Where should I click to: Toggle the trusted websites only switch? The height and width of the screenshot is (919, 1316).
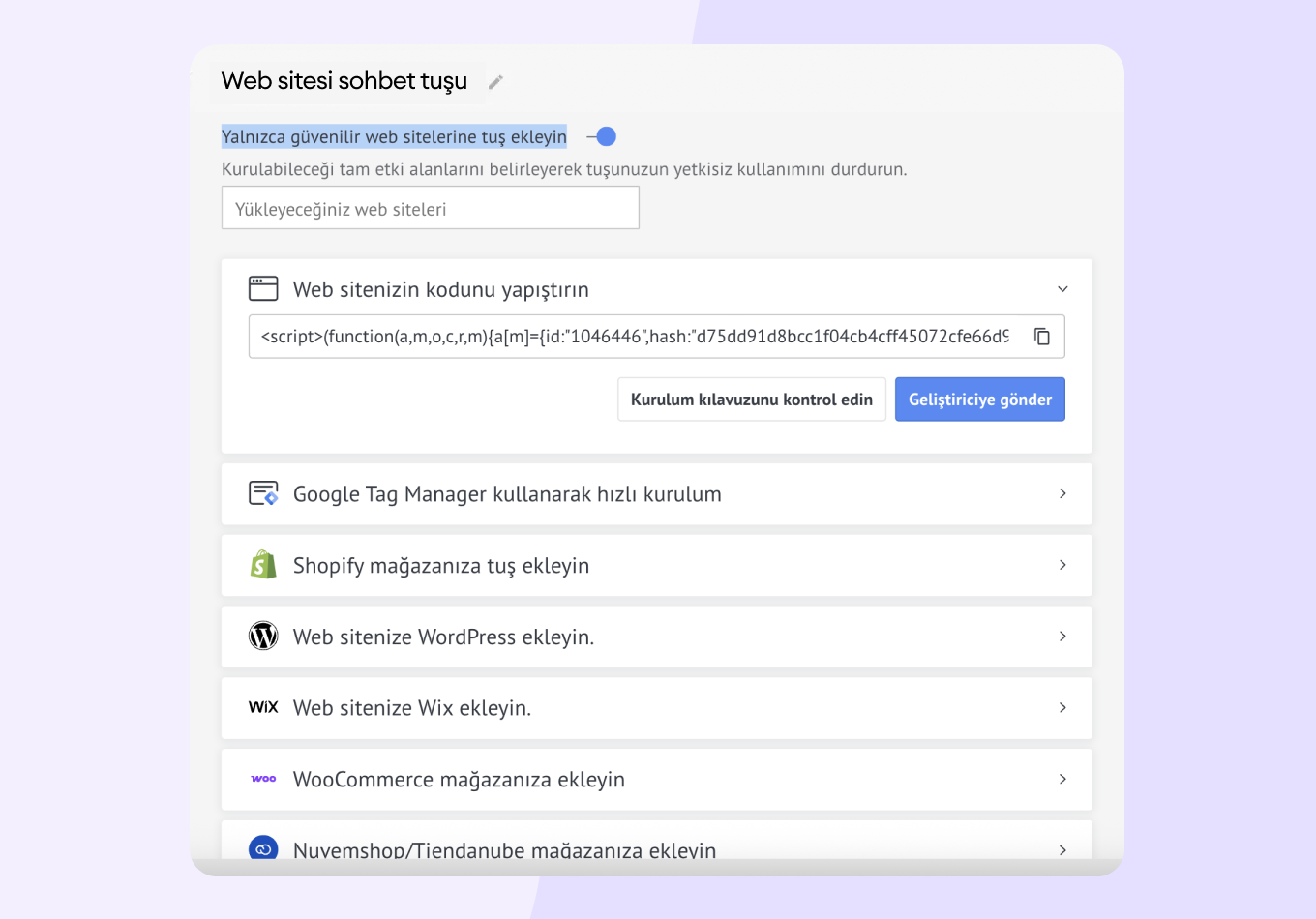[602, 137]
